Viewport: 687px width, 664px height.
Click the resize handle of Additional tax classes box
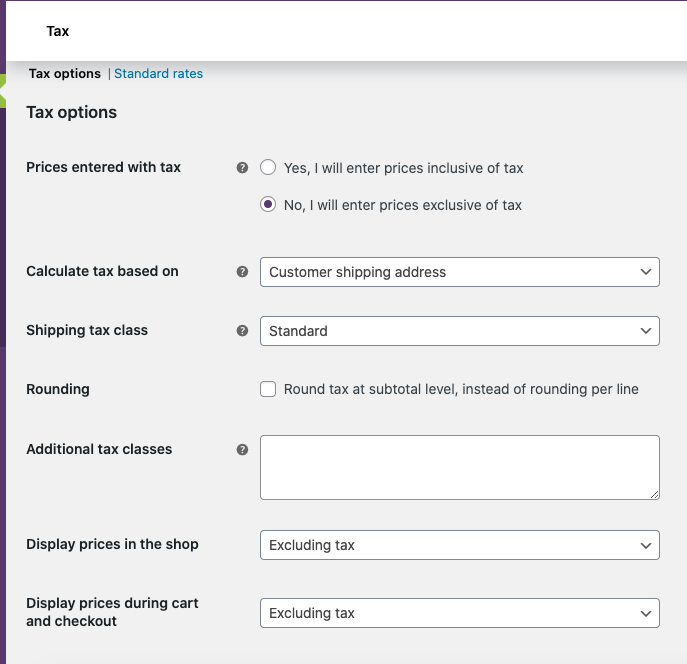[x=654, y=494]
